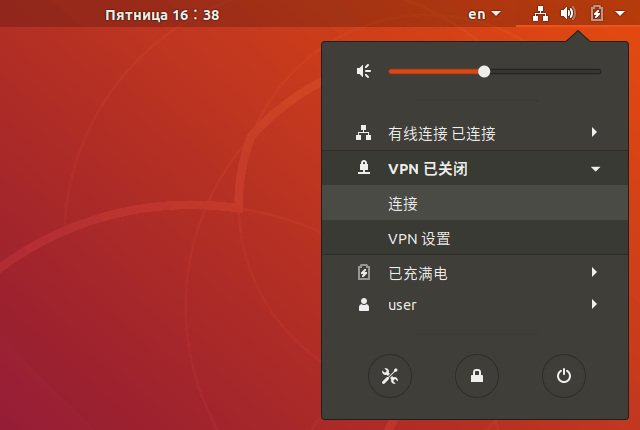
Task: Open VPN 设置 menu entry
Action: [419, 239]
